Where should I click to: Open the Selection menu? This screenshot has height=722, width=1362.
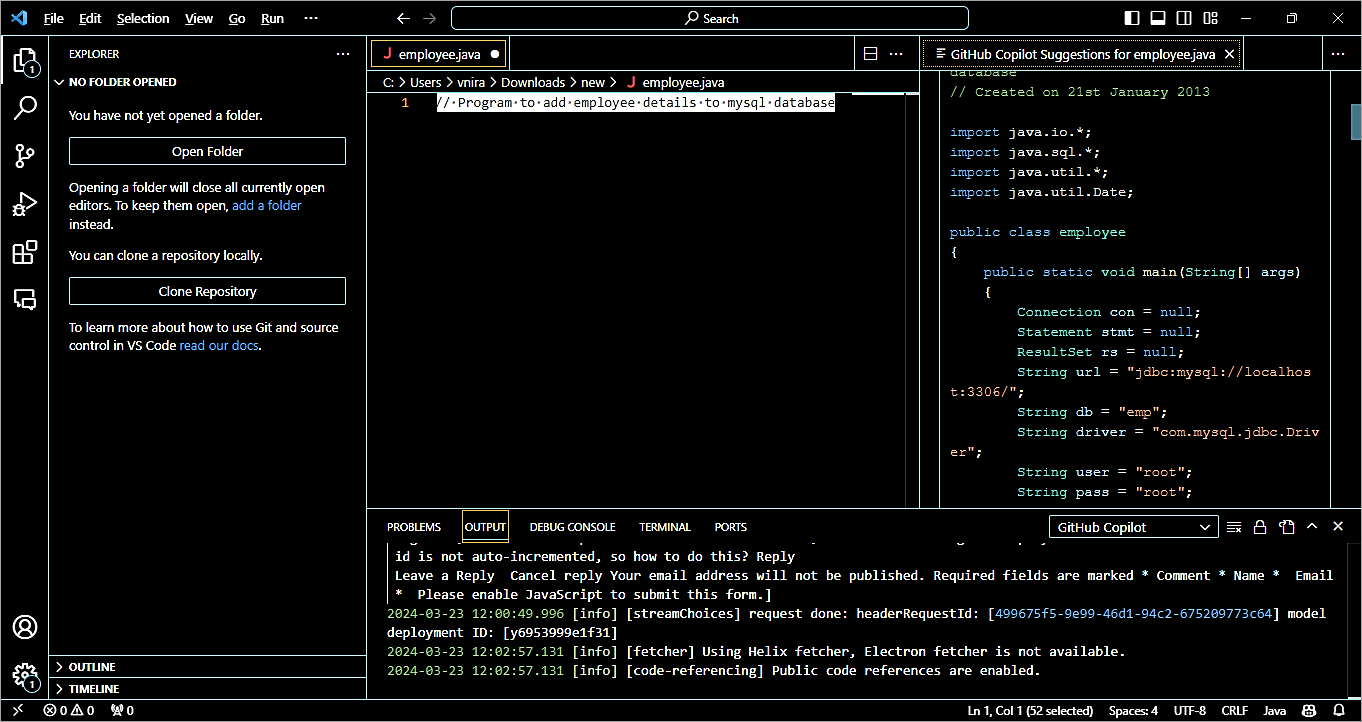[x=143, y=18]
